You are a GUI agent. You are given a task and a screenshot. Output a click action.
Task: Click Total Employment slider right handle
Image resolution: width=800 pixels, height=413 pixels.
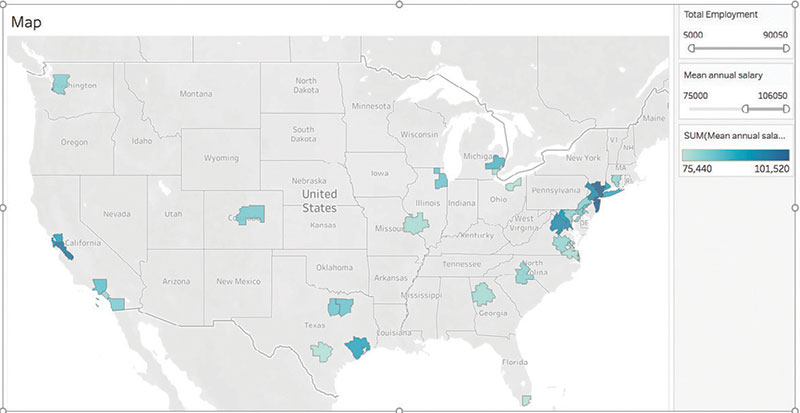point(786,47)
